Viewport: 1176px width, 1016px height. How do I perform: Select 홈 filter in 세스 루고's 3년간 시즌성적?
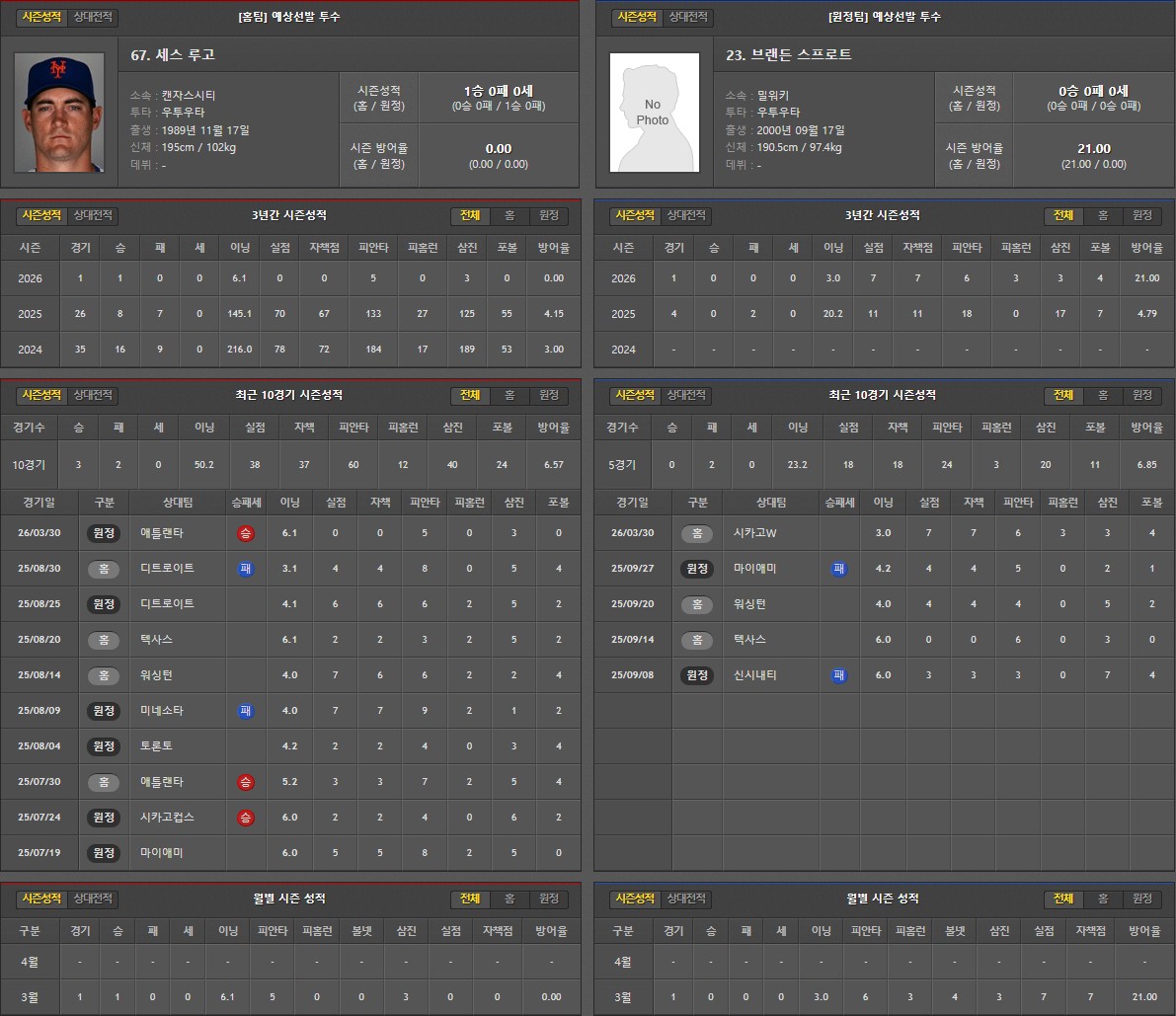pos(510,216)
